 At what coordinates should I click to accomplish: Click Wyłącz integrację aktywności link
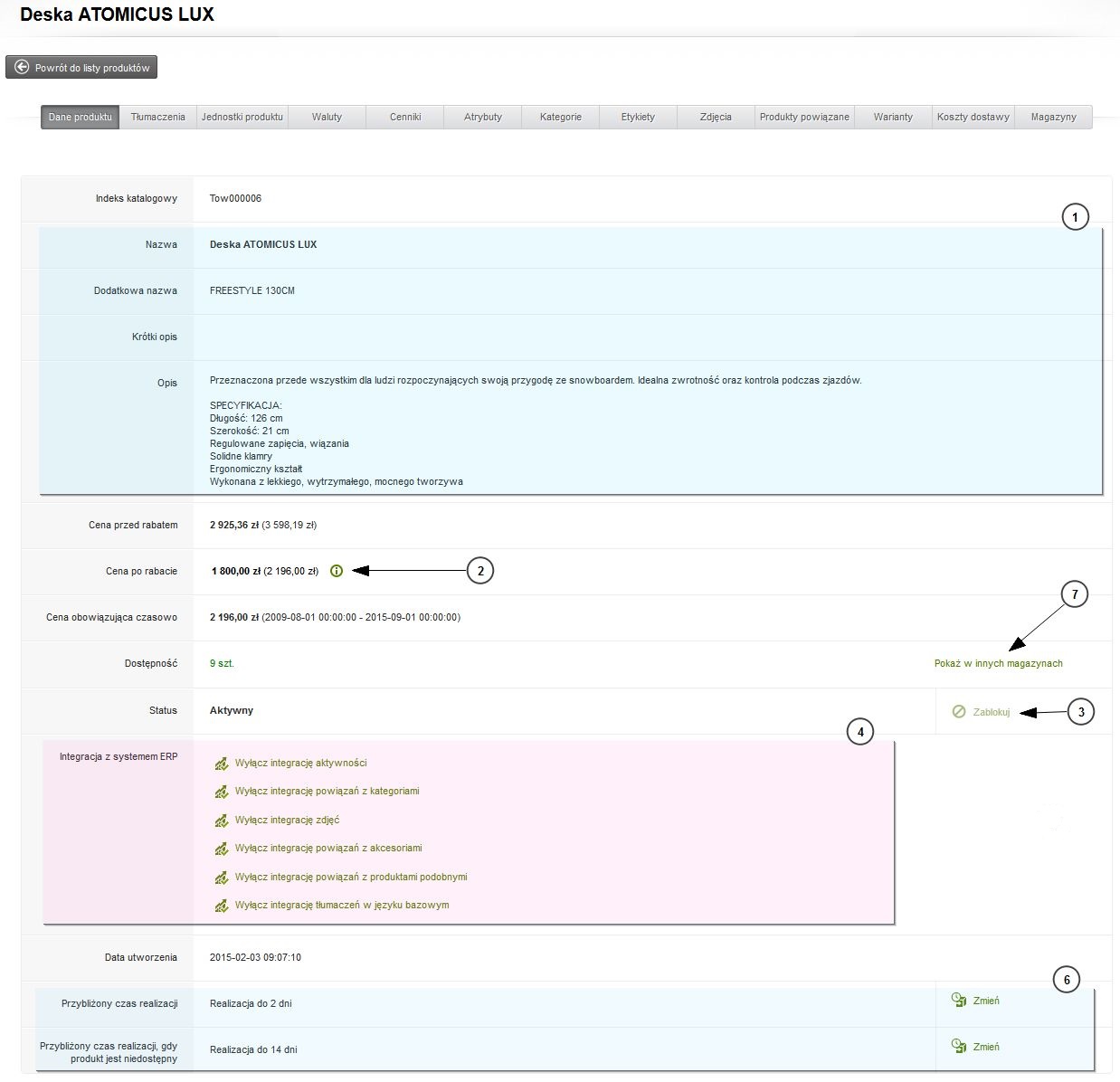pyautogui.click(x=301, y=763)
